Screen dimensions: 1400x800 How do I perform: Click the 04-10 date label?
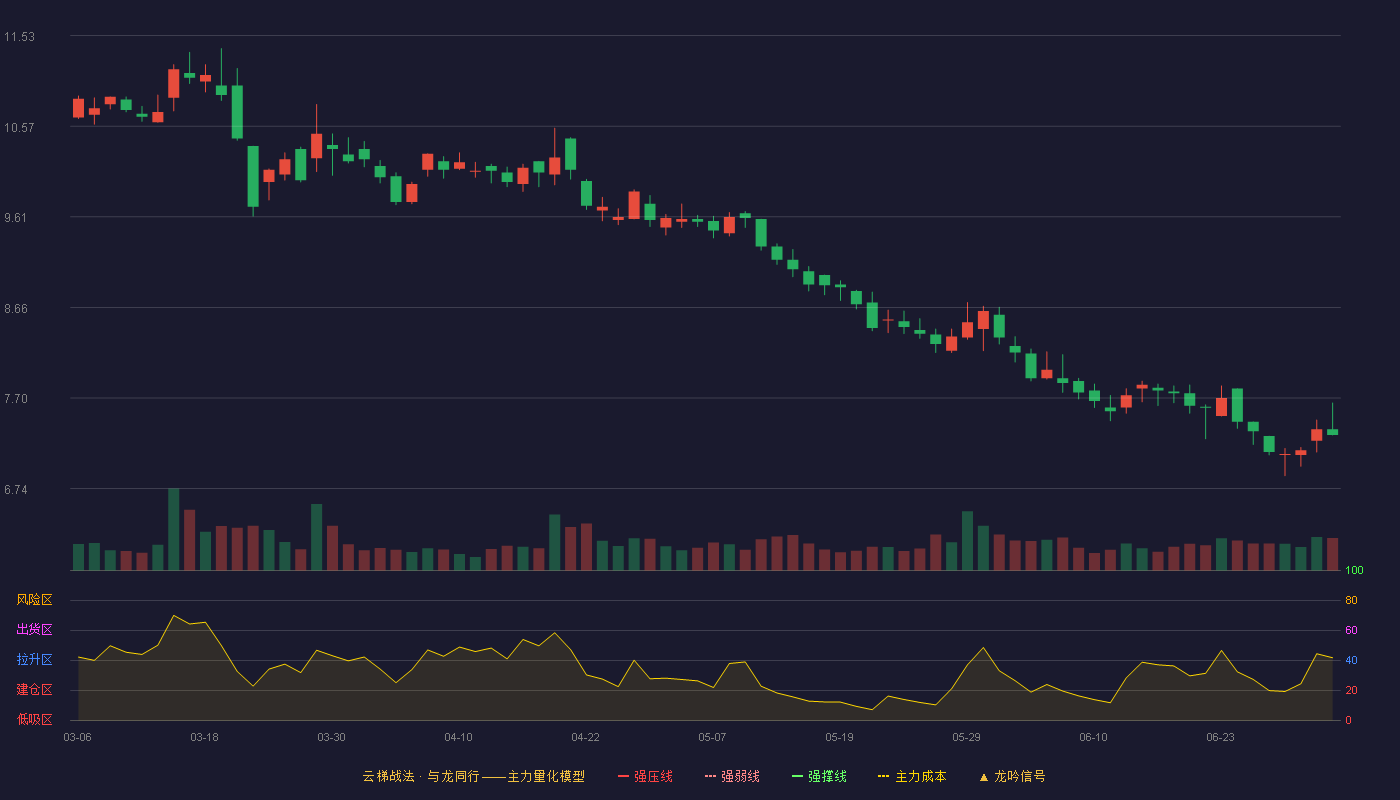tap(458, 737)
